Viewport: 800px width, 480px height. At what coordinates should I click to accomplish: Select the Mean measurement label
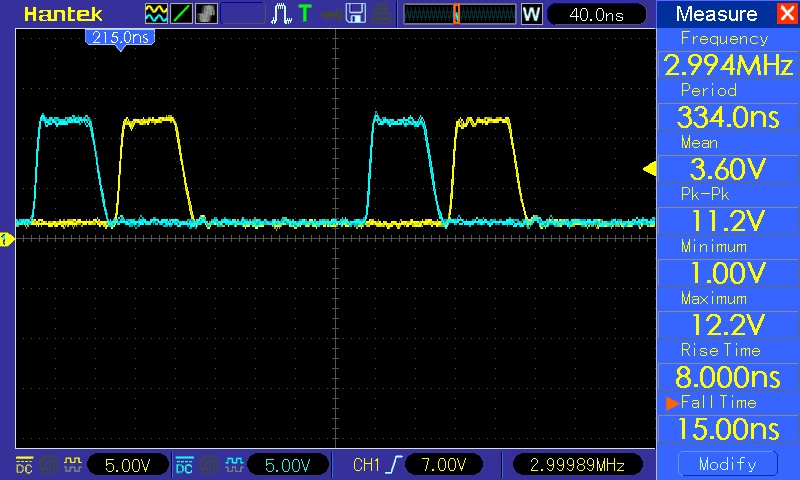pyautogui.click(x=699, y=142)
